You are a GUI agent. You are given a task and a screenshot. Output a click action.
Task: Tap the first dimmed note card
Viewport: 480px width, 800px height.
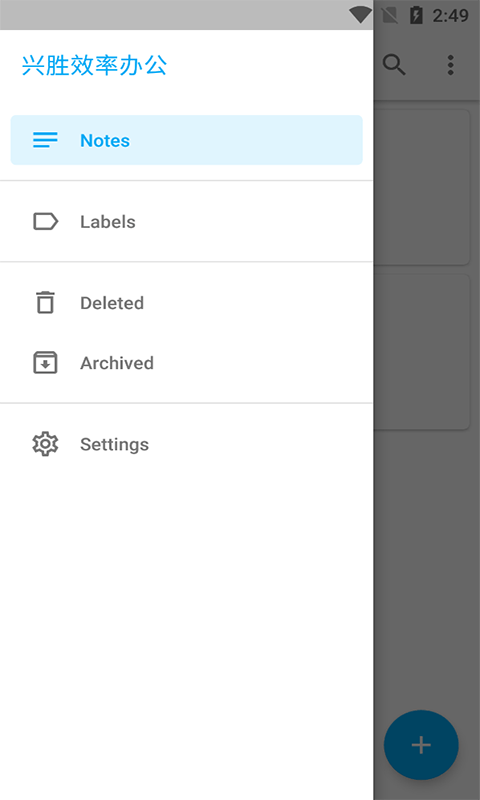coord(421,187)
